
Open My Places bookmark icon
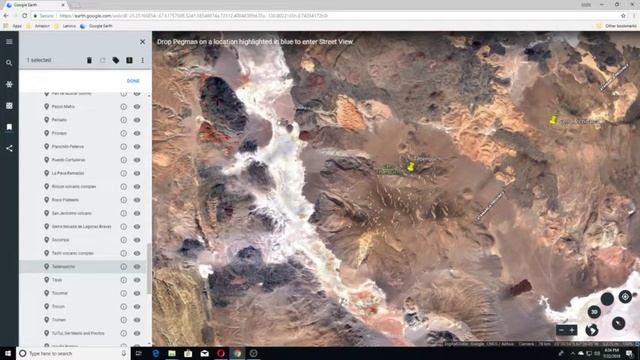coord(9,127)
